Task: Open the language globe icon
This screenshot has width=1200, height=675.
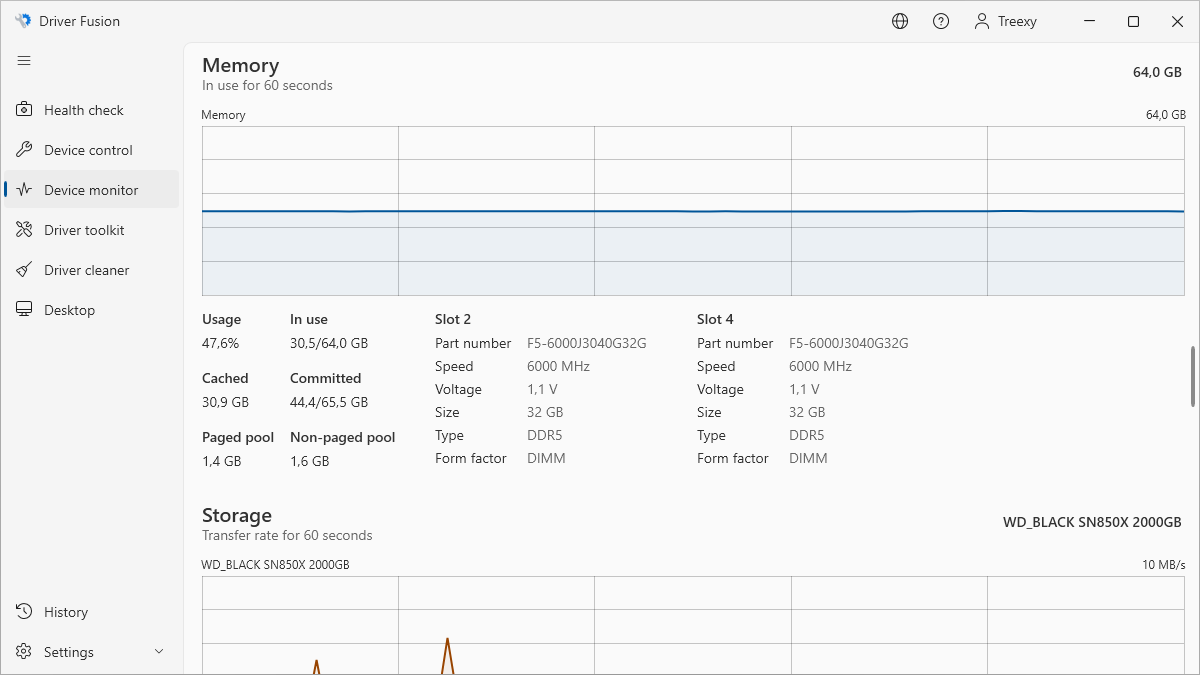Action: tap(900, 21)
